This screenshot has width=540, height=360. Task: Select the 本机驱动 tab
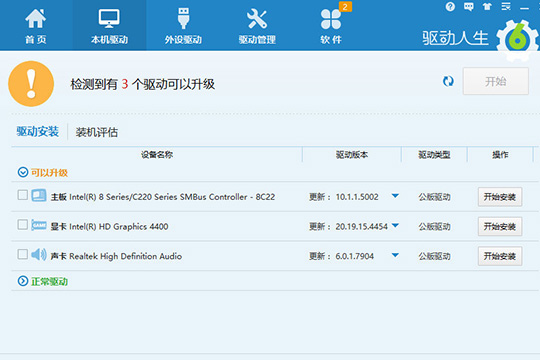[x=109, y=25]
